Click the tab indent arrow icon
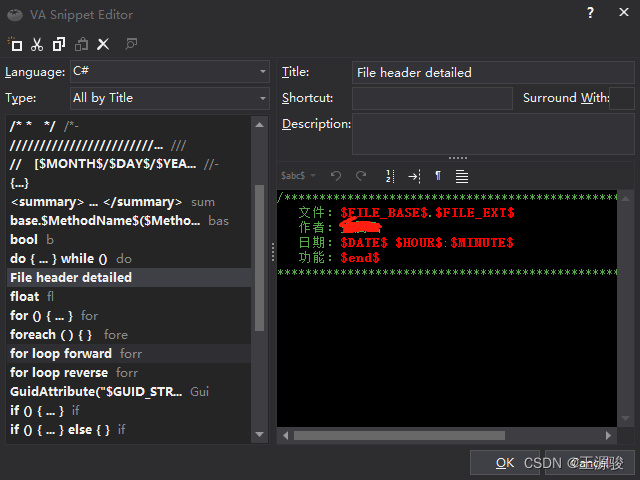Viewport: 640px width, 480px height. [414, 176]
